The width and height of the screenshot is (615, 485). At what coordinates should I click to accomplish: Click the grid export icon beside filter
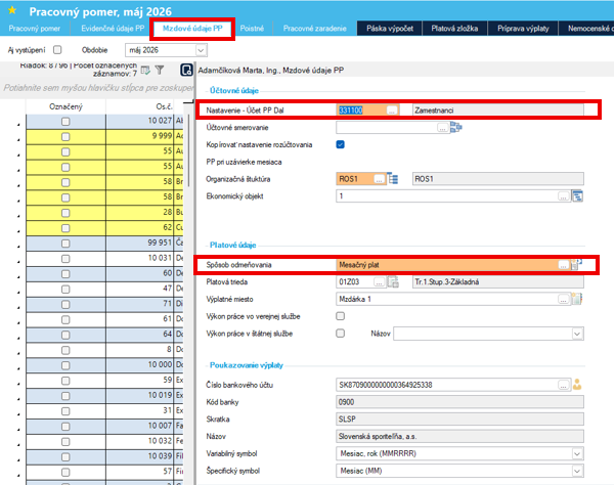[146, 70]
